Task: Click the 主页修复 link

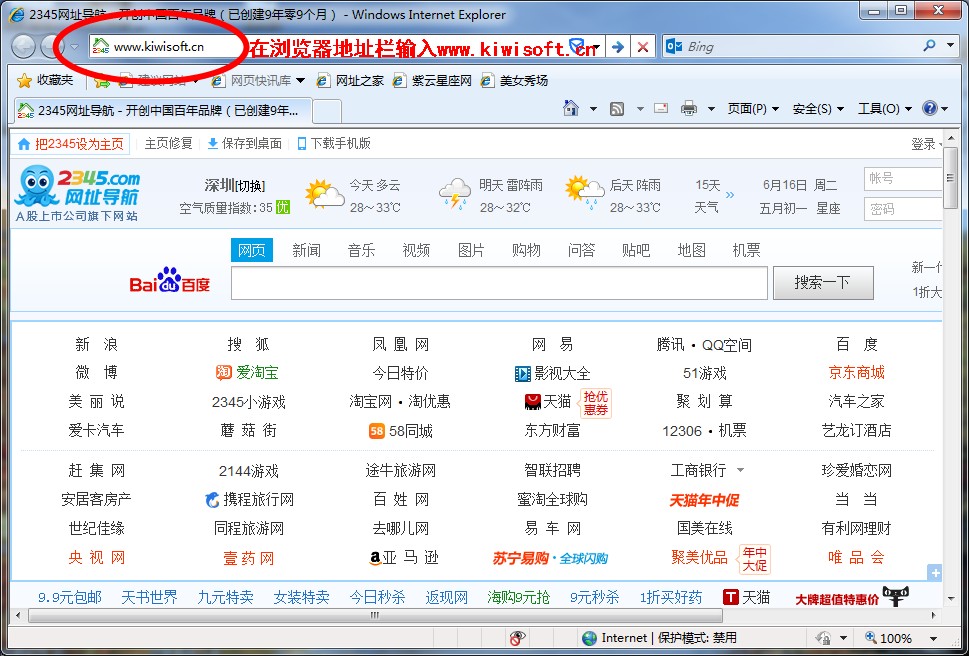Action: click(169, 144)
